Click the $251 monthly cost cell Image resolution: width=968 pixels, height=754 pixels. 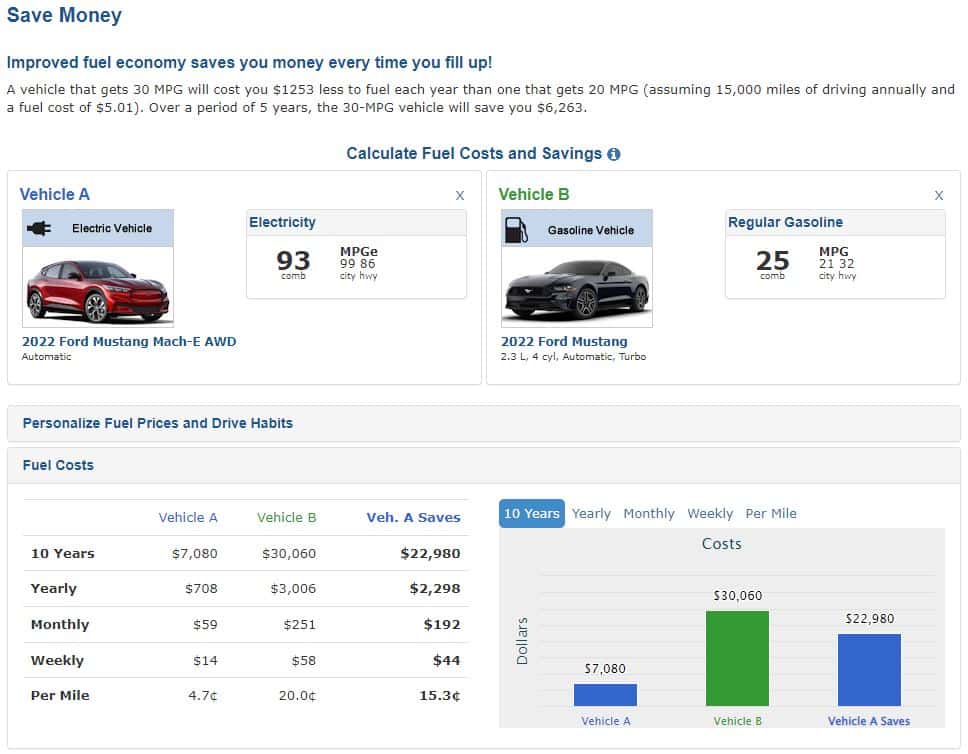[x=299, y=625]
